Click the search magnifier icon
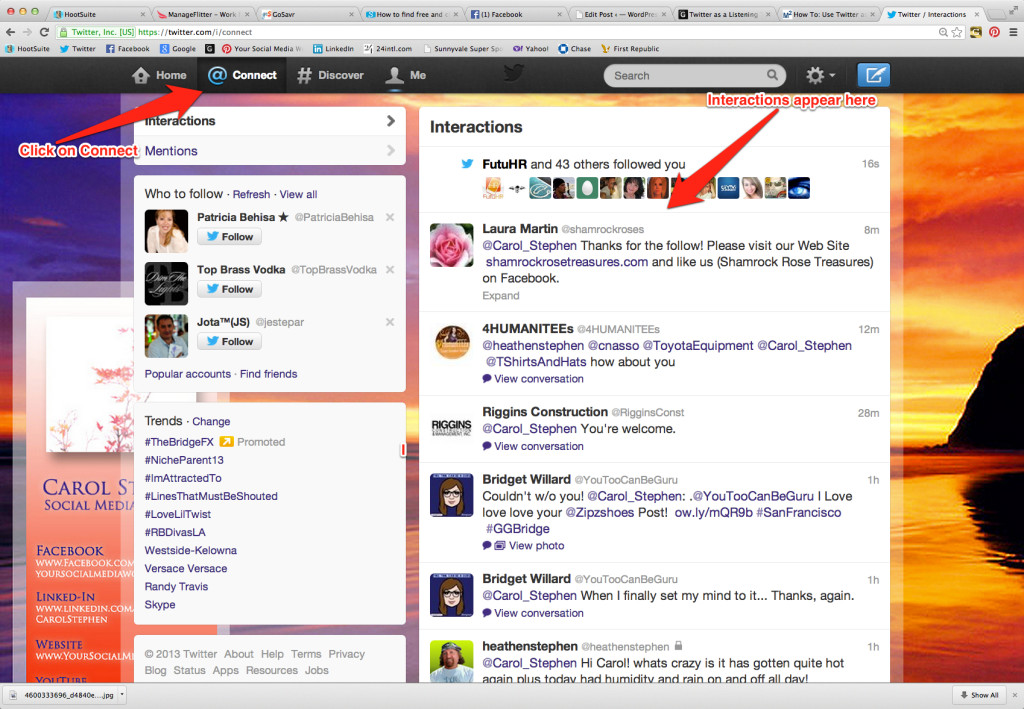 (772, 75)
